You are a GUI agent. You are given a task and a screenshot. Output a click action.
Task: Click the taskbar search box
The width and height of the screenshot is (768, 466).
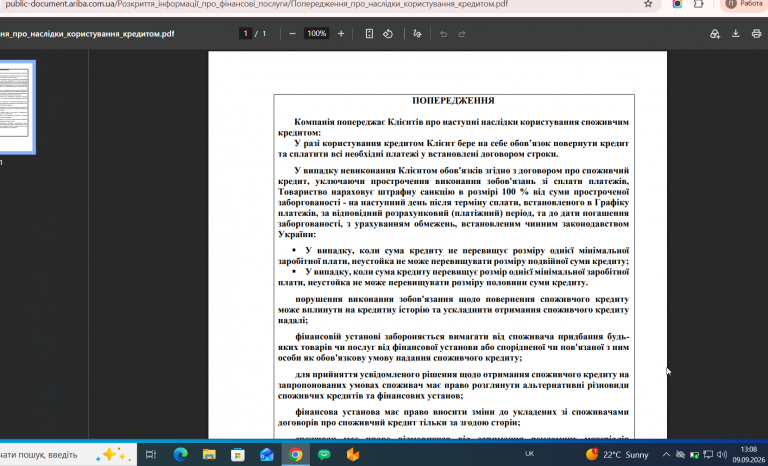coord(69,455)
